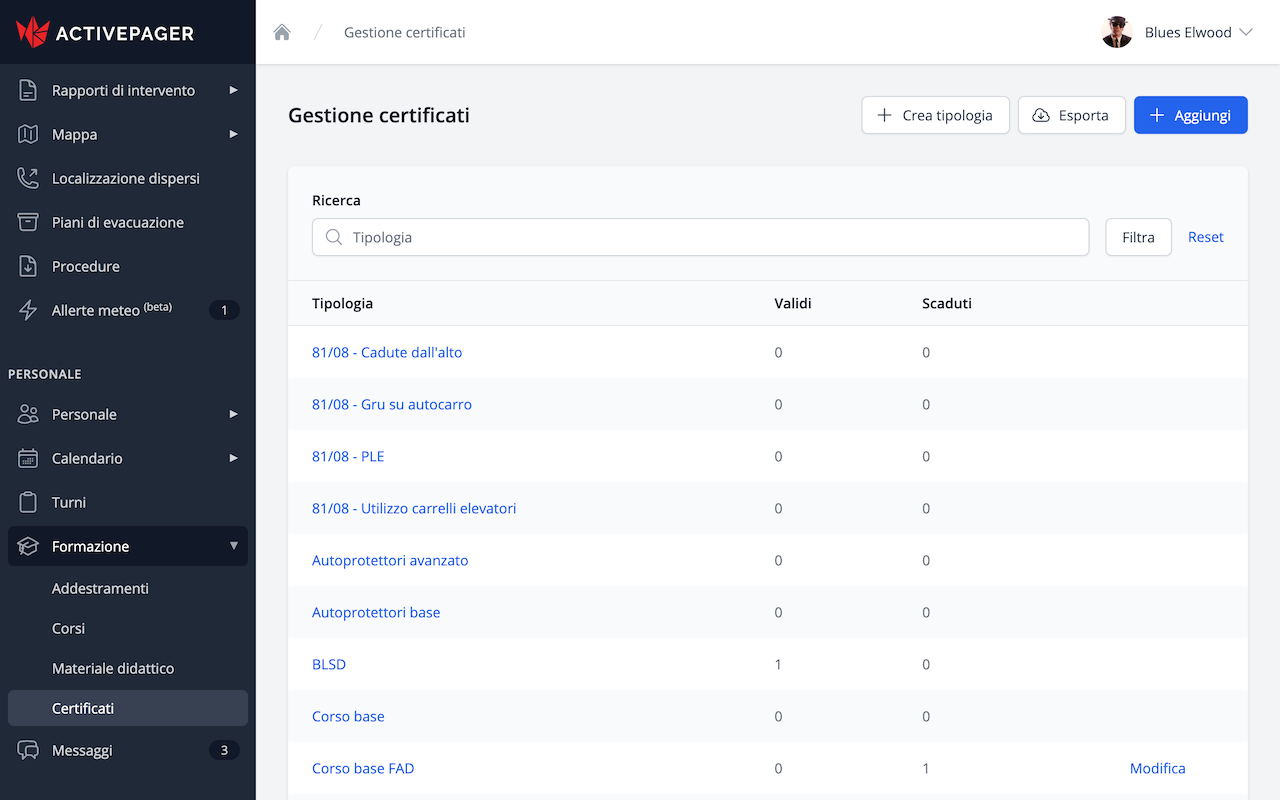Select Materiale didattico menu item

point(113,668)
